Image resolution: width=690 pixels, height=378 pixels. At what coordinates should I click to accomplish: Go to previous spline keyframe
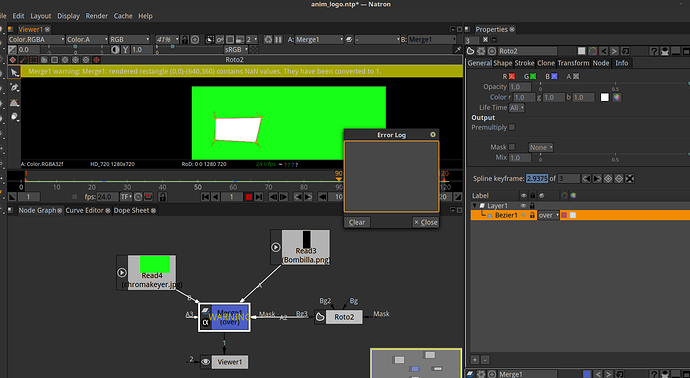[x=587, y=179]
